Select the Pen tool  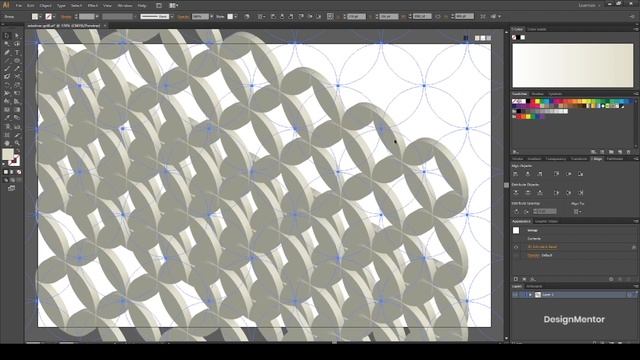pos(7,52)
